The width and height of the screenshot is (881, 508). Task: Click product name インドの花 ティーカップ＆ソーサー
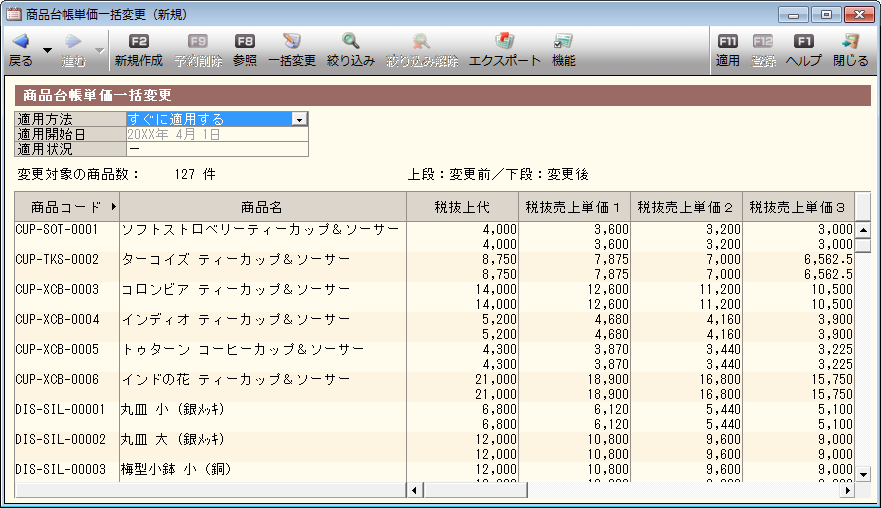tap(236, 379)
